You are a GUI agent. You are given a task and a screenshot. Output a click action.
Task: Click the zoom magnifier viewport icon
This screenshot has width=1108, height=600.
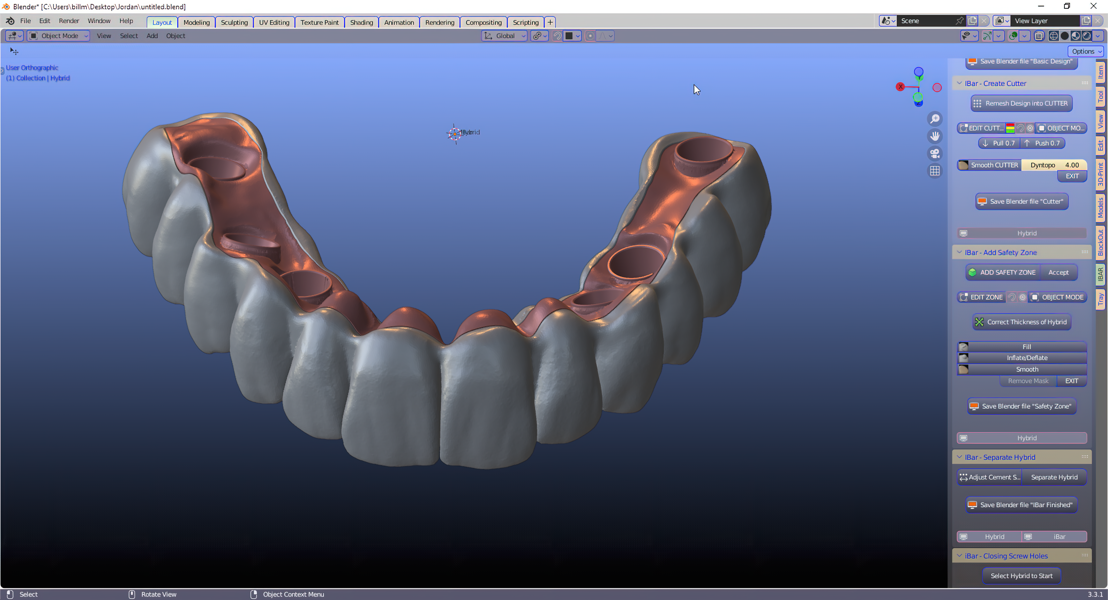point(935,119)
